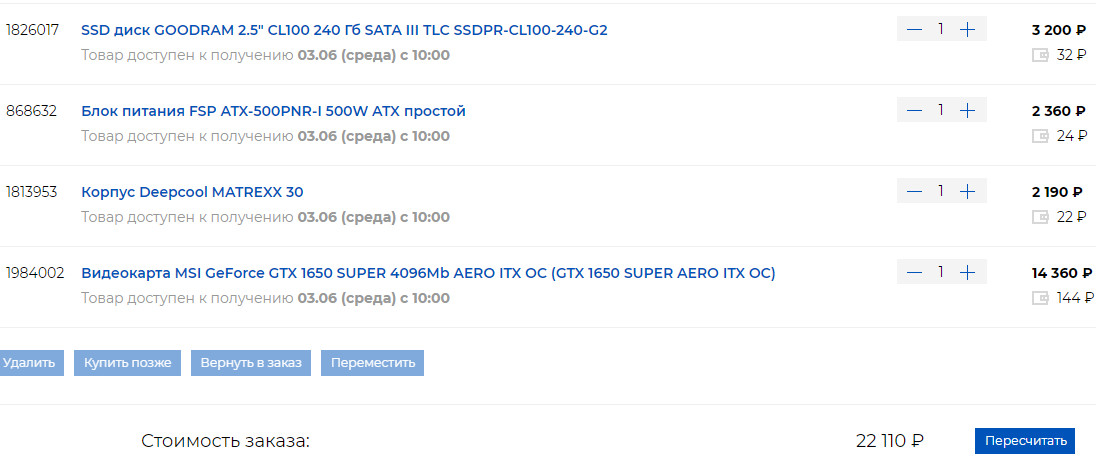Decrease quantity of MSI GTX 1650 videocard
This screenshot has width=1096, height=464.
[x=914, y=272]
